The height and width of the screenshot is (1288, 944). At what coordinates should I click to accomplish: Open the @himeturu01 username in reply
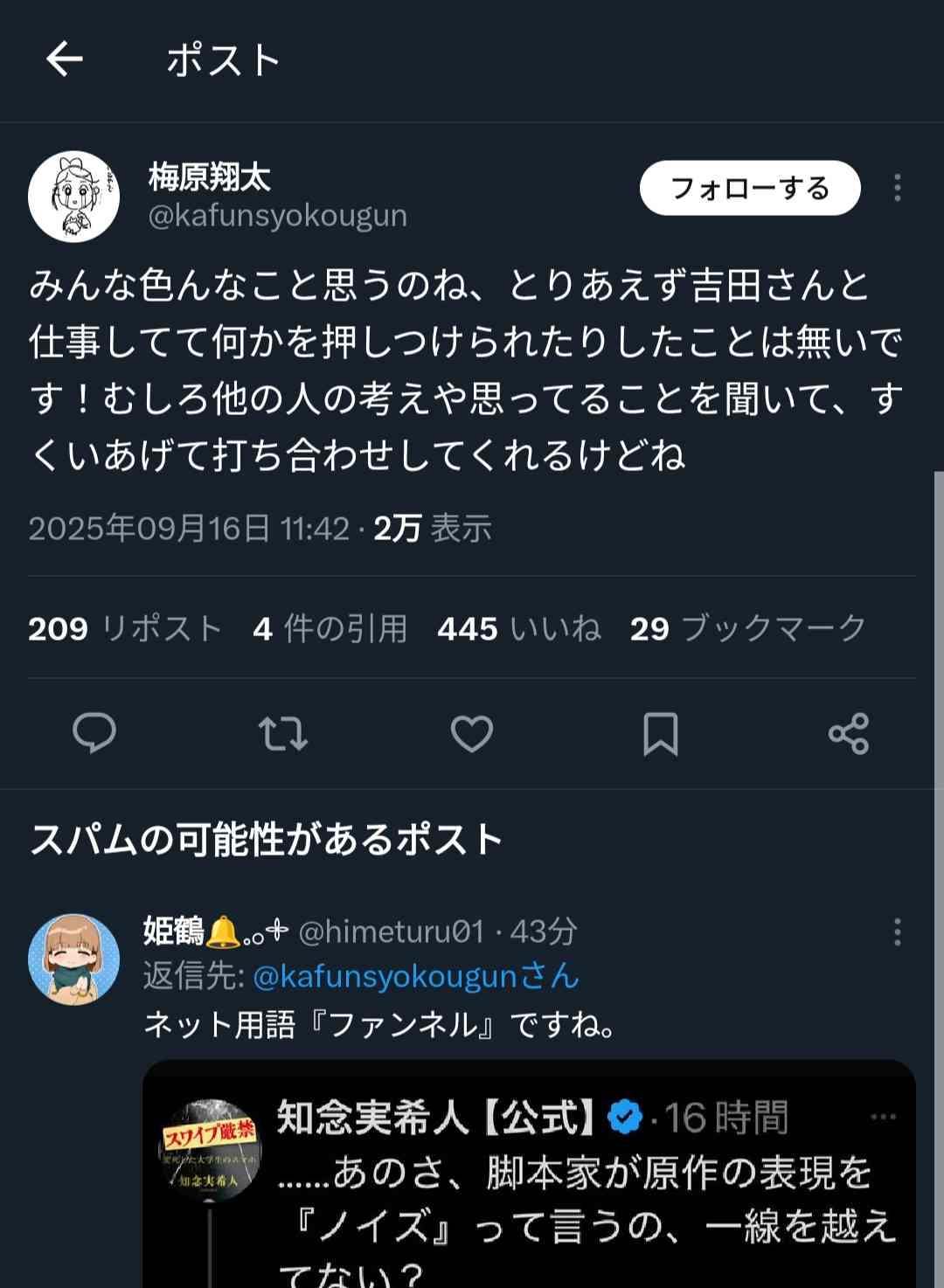(391, 932)
